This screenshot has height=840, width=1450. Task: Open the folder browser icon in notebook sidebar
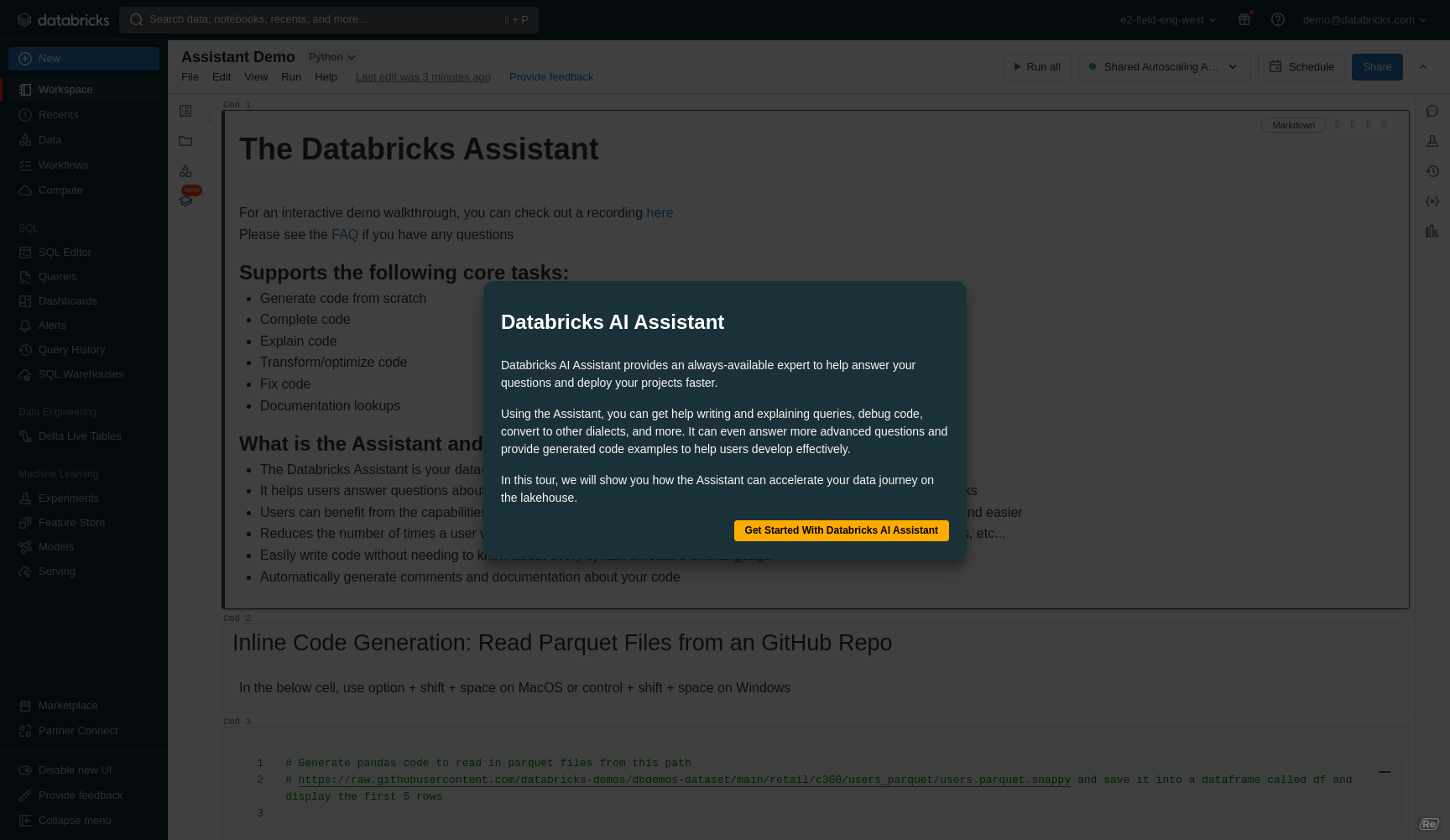pos(185,141)
